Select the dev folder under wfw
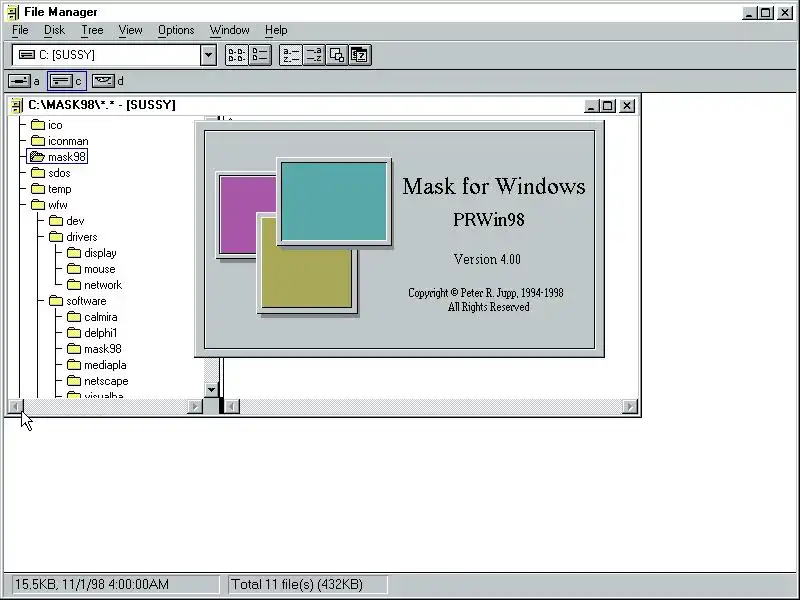 [66, 221]
